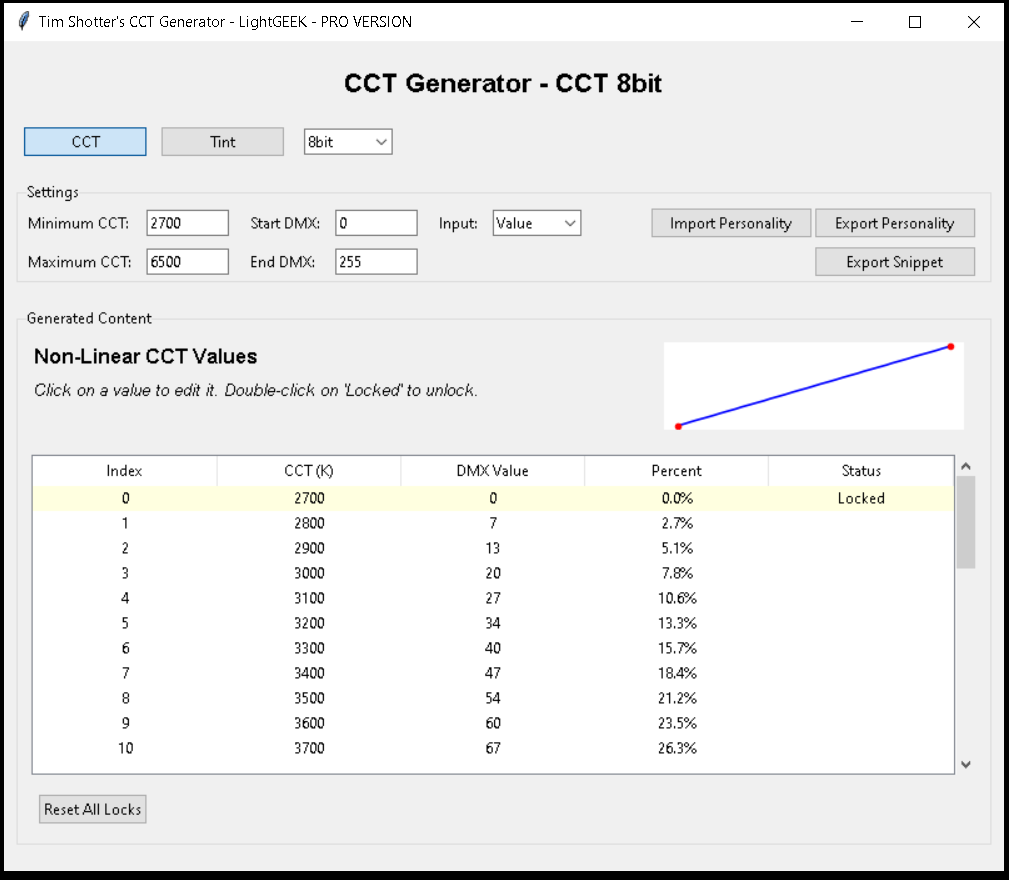Click the feather app icon in title bar

point(24,22)
